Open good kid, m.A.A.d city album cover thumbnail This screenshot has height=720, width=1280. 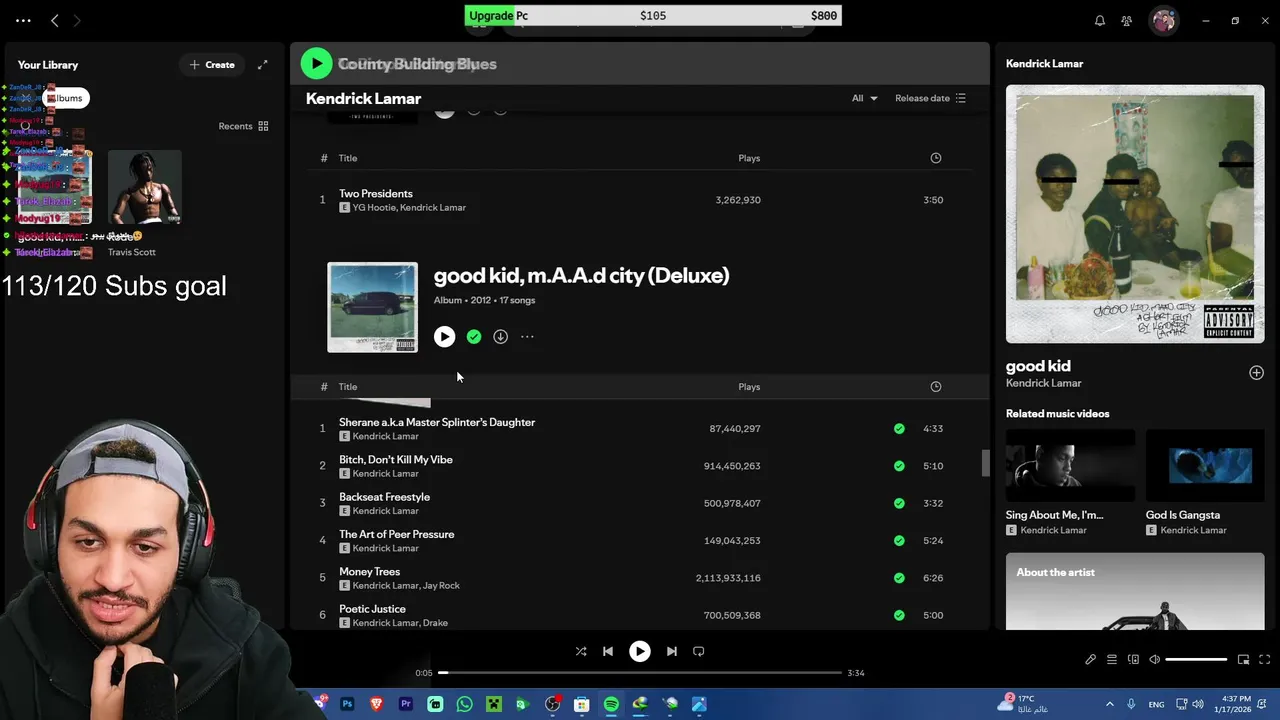[372, 307]
